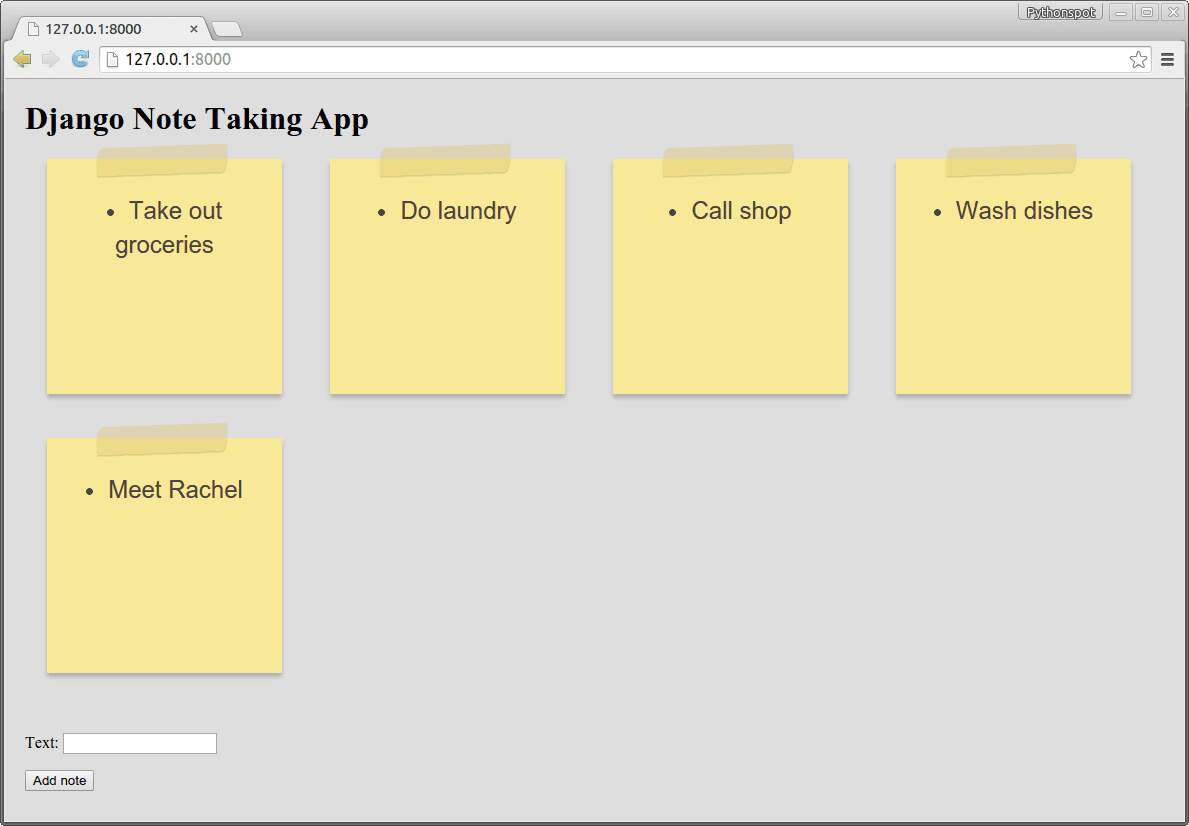
Task: Select the 127.0.0.1:8000 browser tab
Action: tap(111, 29)
